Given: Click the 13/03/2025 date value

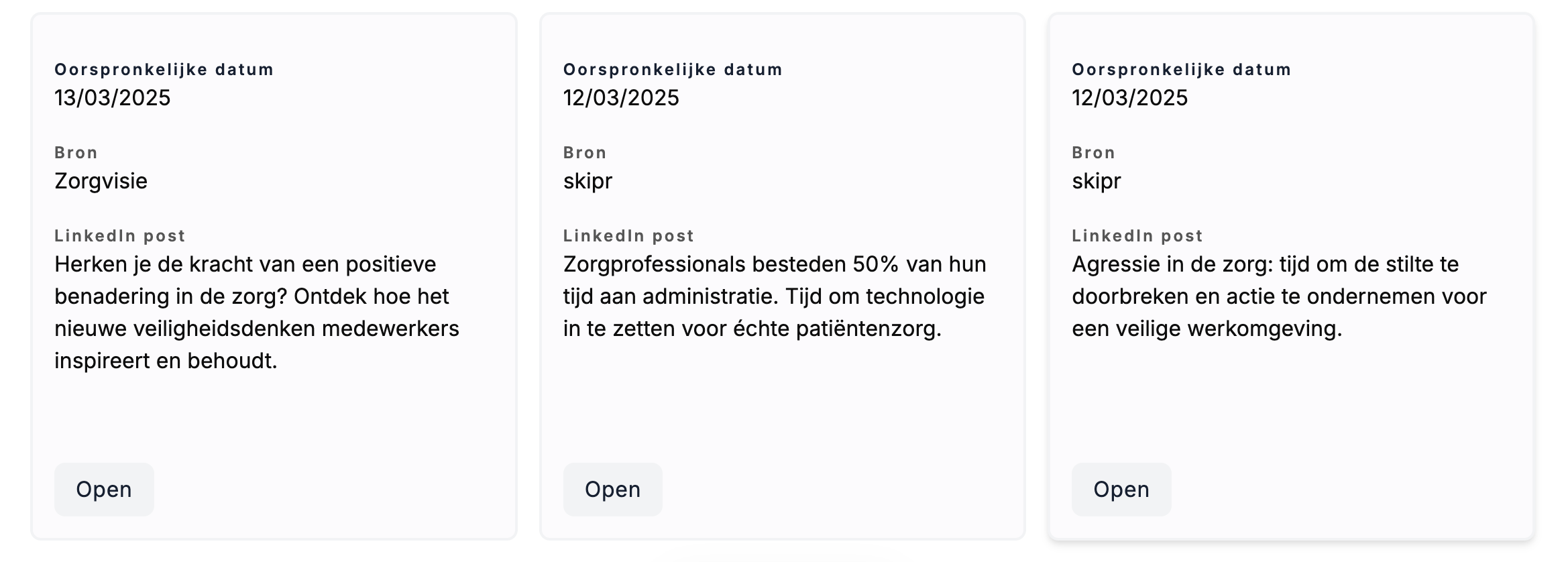Looking at the screenshot, I should (x=113, y=98).
